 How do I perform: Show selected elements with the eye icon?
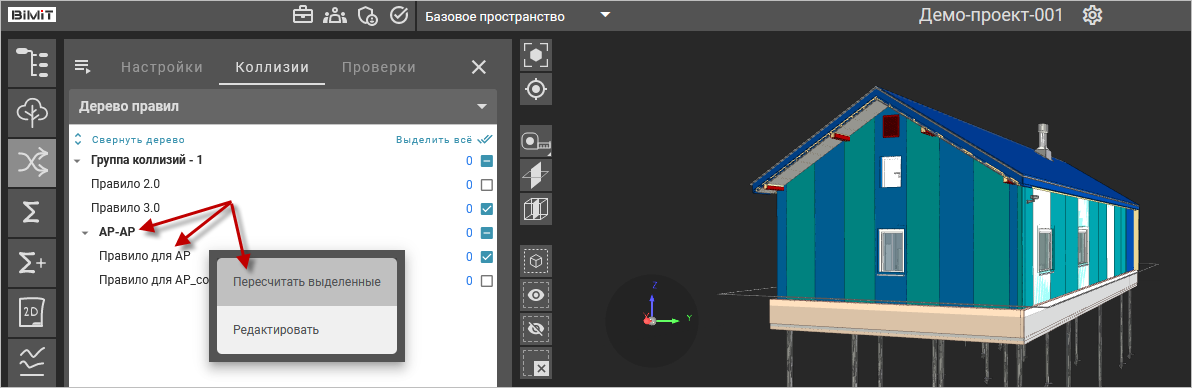[x=537, y=295]
